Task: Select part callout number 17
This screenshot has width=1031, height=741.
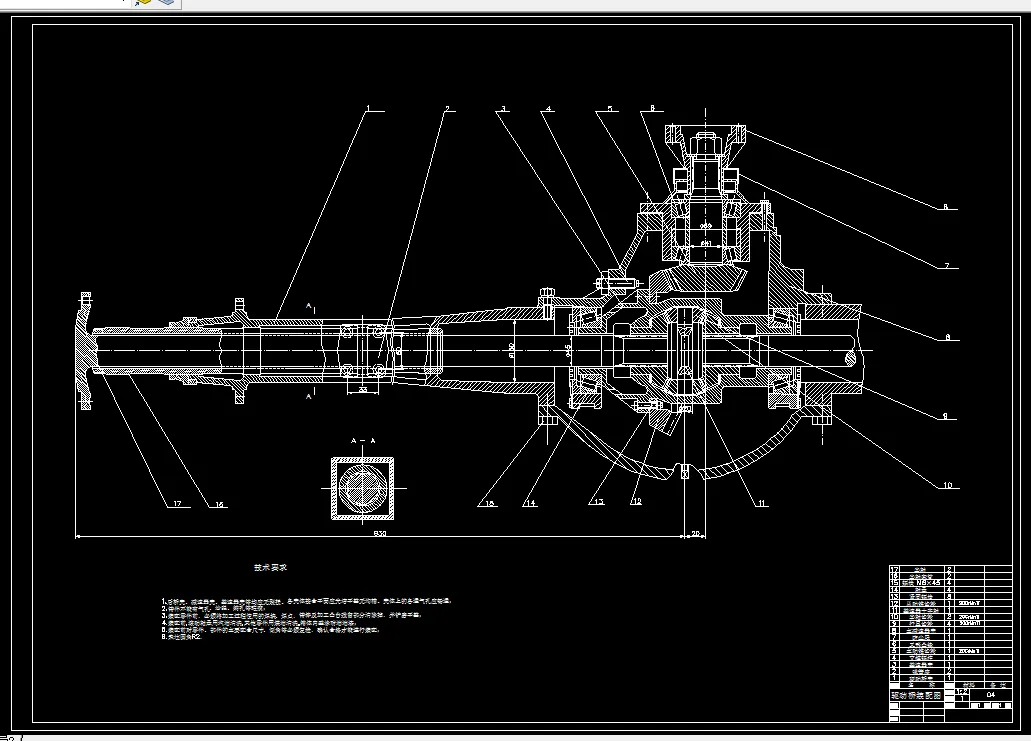Action: (x=177, y=504)
